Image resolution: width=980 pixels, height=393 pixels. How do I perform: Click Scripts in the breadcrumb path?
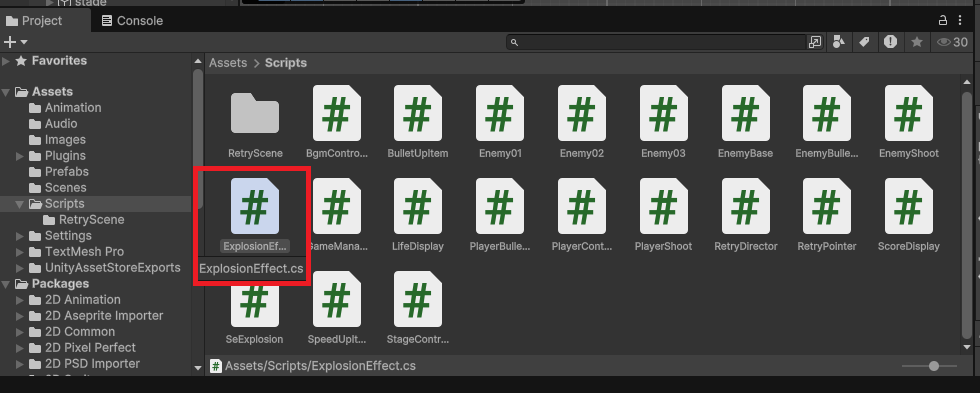(286, 63)
